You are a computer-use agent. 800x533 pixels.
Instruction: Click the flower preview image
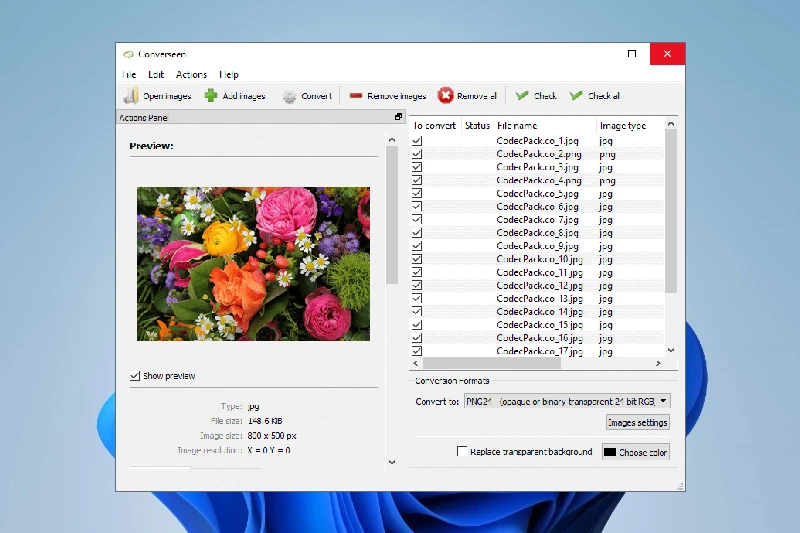(x=253, y=264)
